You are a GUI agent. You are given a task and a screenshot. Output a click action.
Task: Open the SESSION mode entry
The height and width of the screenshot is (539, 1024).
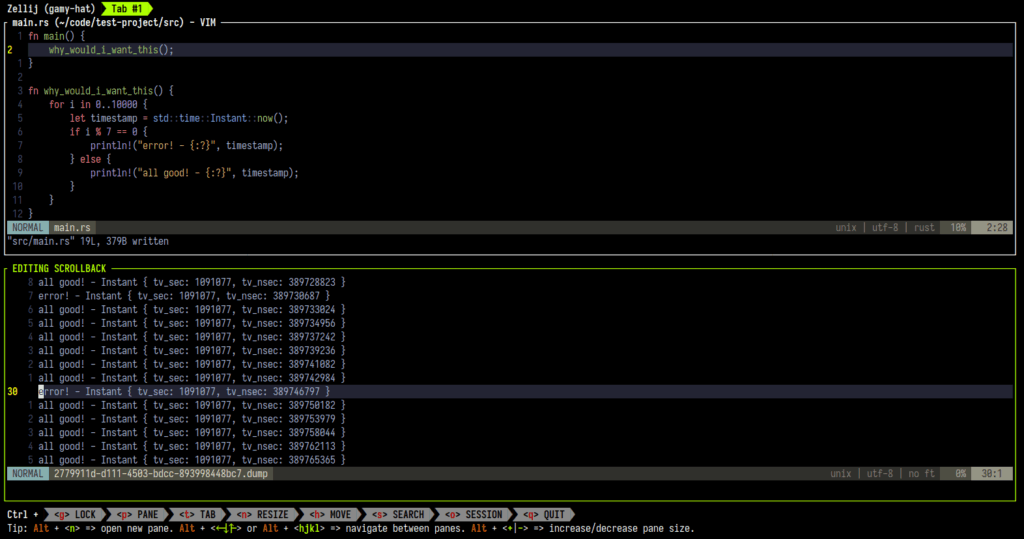click(x=472, y=514)
